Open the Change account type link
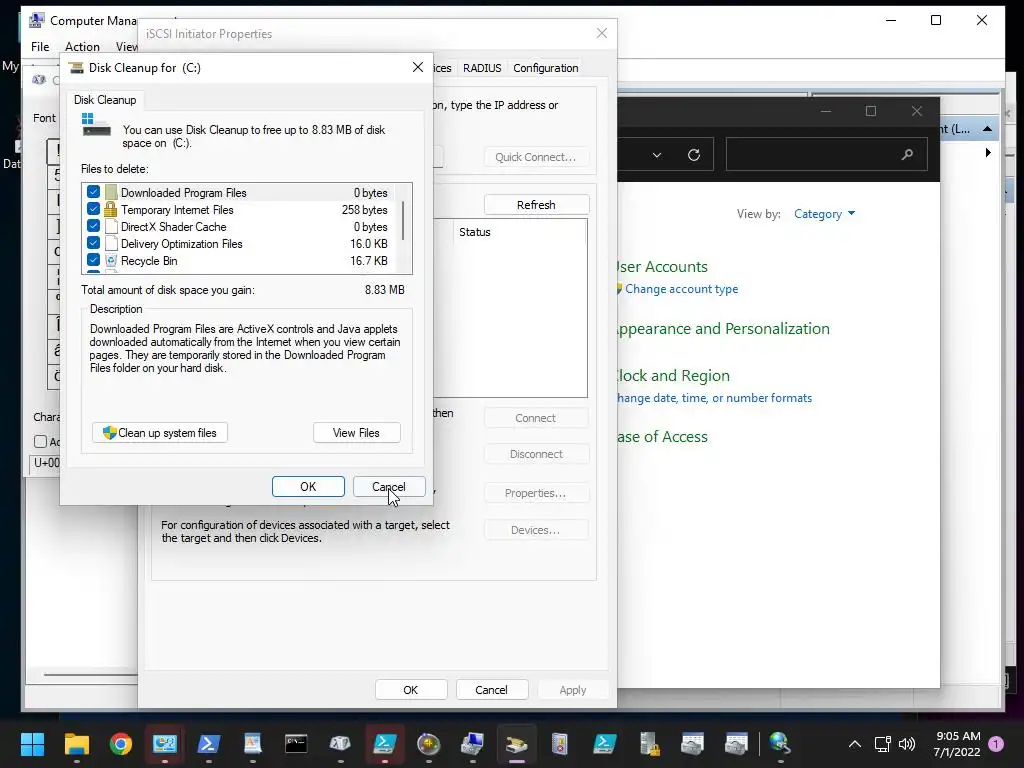1024x768 pixels. coord(681,289)
